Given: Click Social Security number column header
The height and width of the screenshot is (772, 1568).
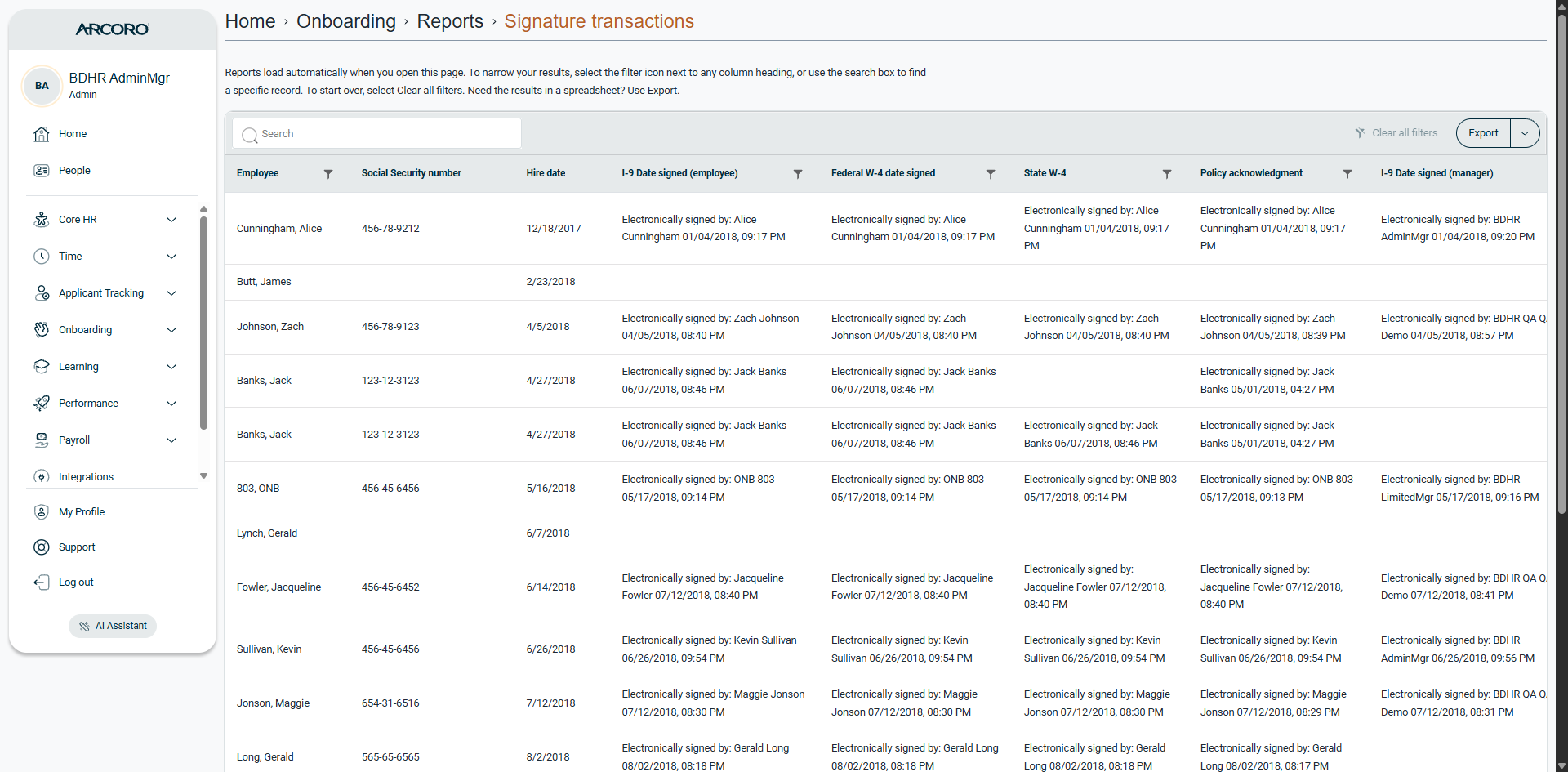Looking at the screenshot, I should tap(412, 173).
